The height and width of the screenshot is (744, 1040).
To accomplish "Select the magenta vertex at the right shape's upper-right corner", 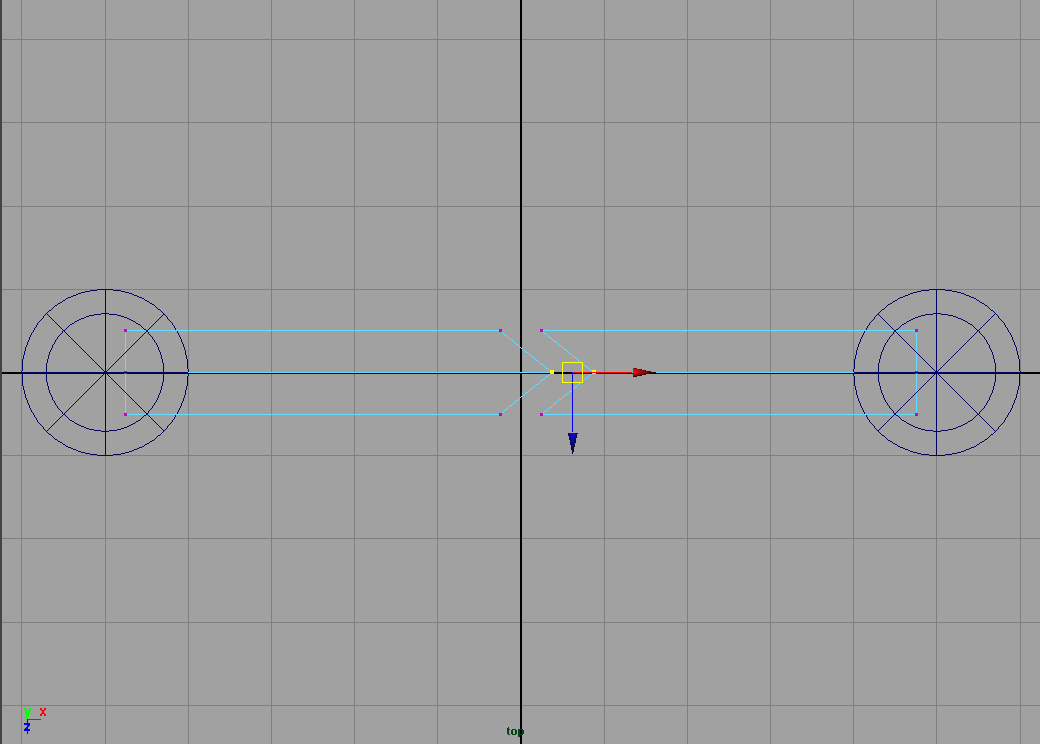I will 916,330.
